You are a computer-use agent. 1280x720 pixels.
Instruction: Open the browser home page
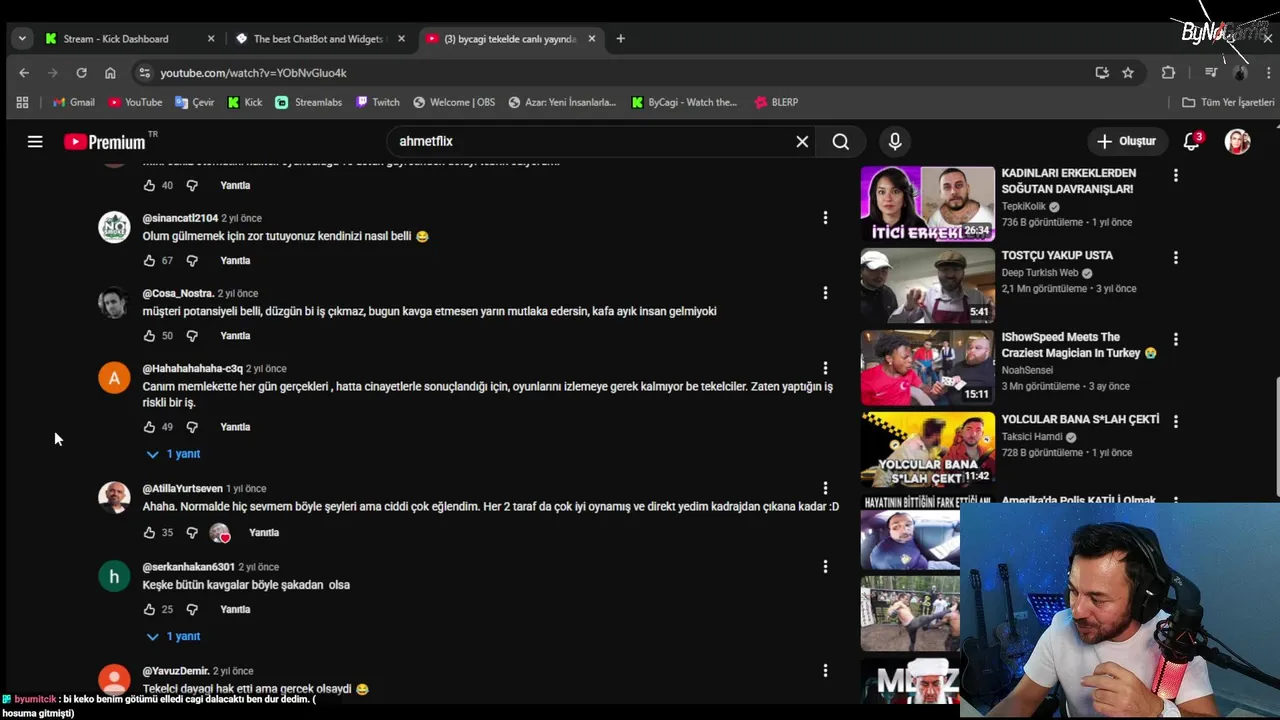(110, 73)
